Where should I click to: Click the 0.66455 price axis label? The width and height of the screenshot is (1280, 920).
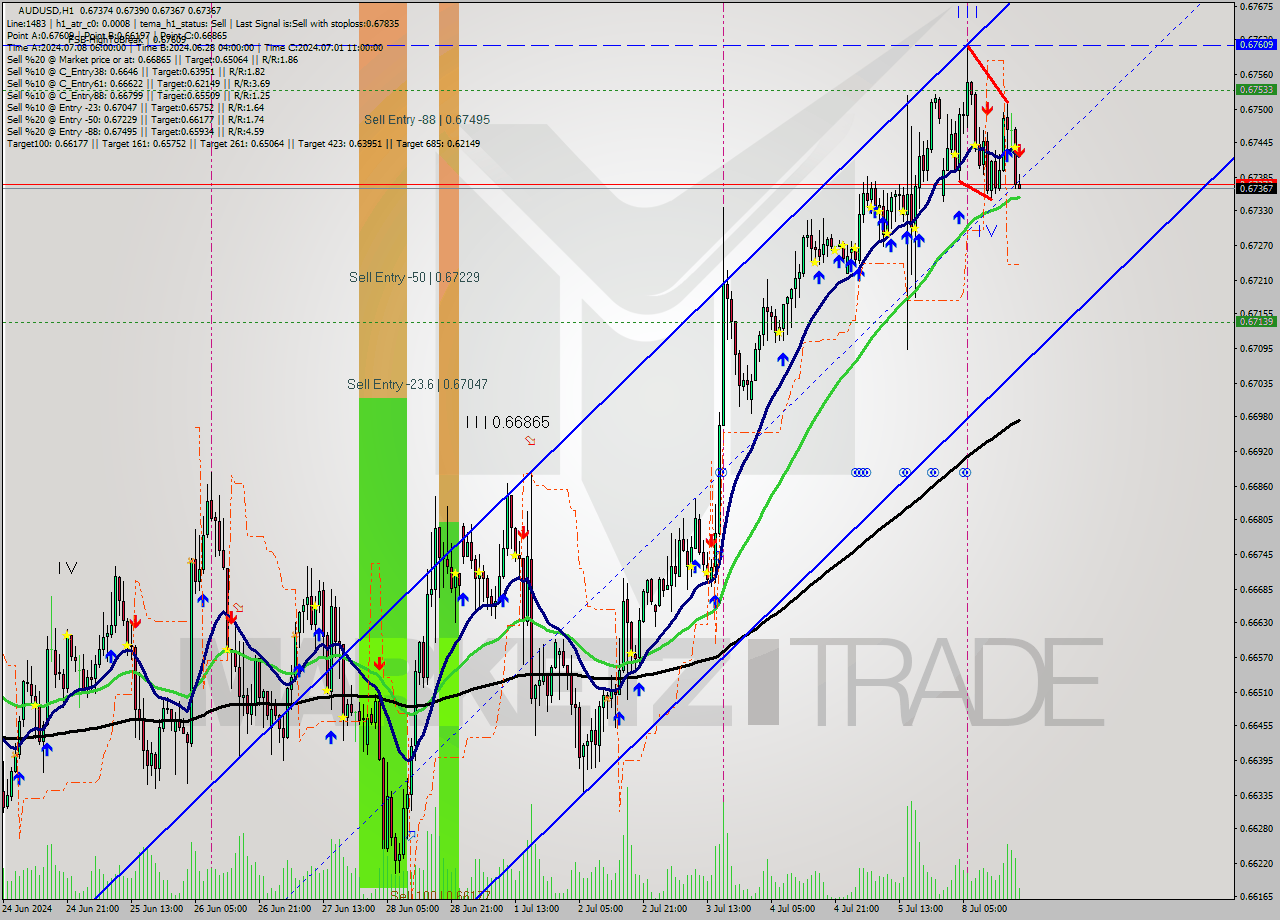pos(1257,726)
